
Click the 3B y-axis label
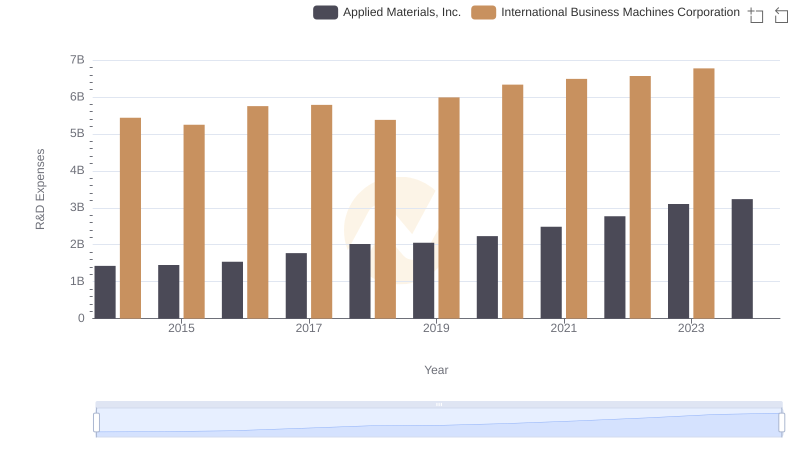[x=77, y=208]
